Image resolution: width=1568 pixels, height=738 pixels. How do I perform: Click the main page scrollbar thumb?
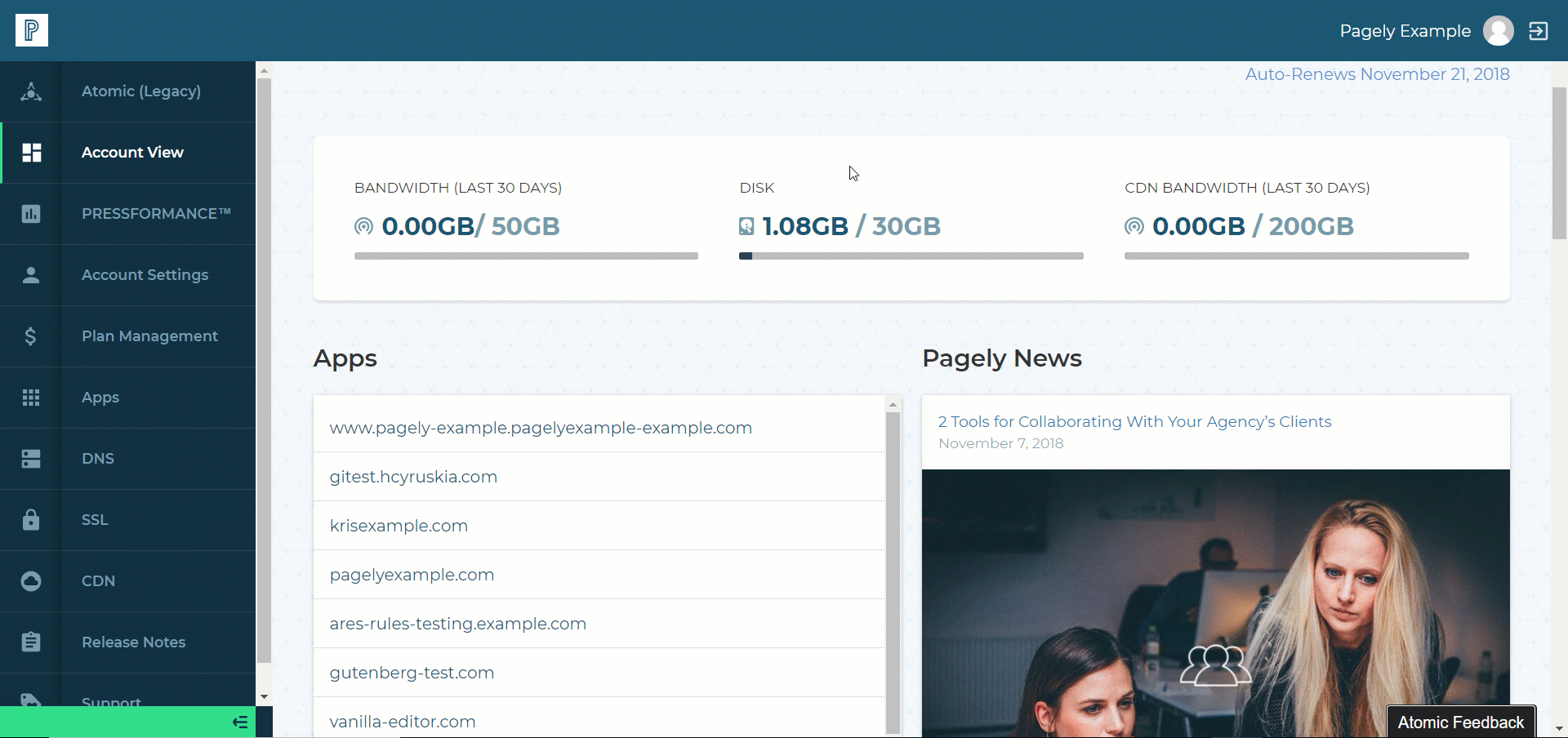point(1559,162)
